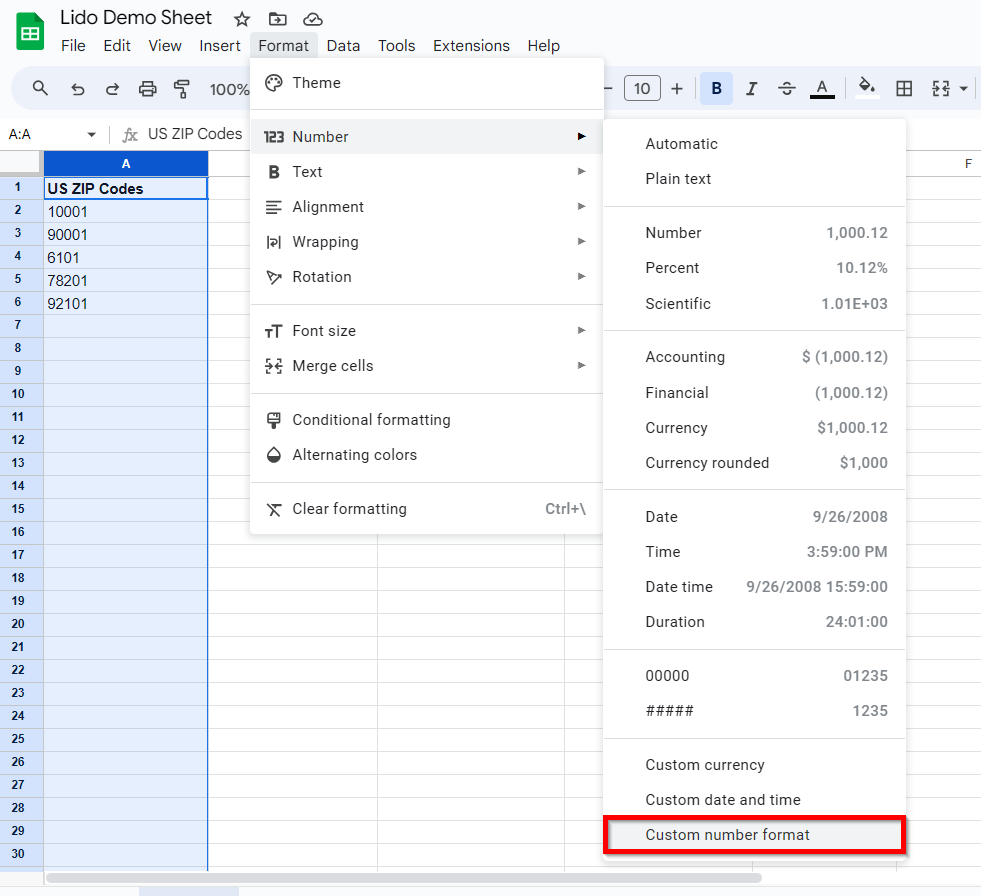
Task: Apply italic formatting
Action: [751, 88]
